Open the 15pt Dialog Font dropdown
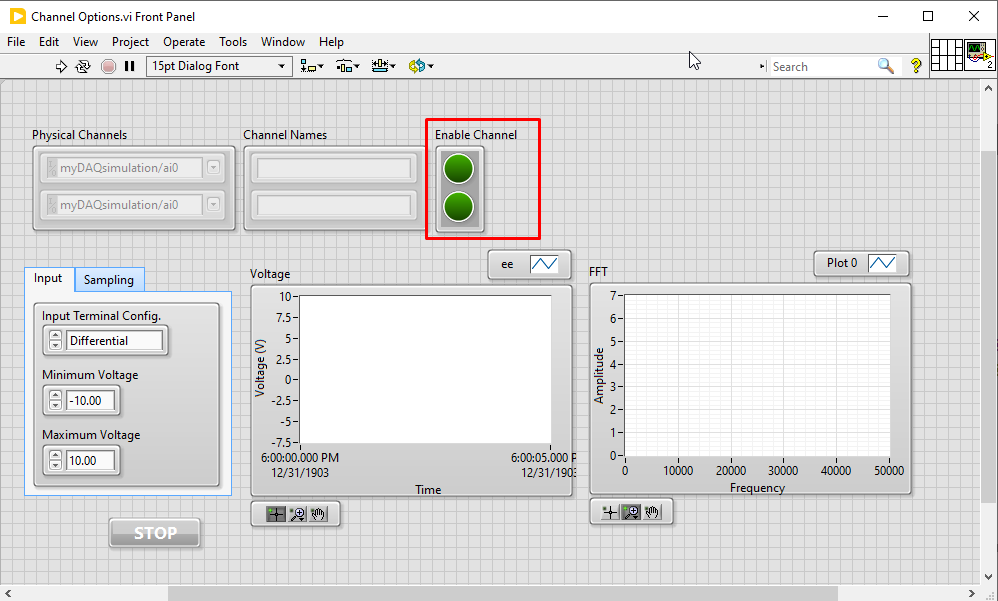The height and width of the screenshot is (601, 998). [x=219, y=66]
